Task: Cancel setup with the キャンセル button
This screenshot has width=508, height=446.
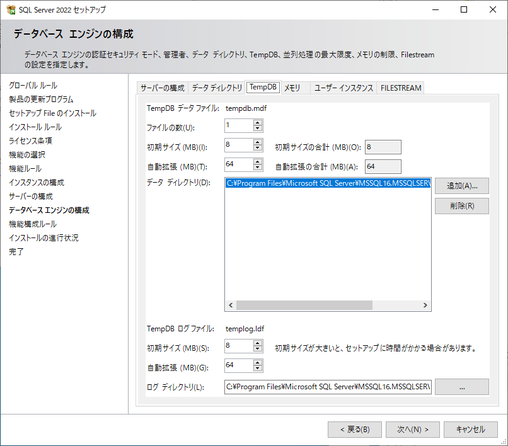Action: pos(471,429)
